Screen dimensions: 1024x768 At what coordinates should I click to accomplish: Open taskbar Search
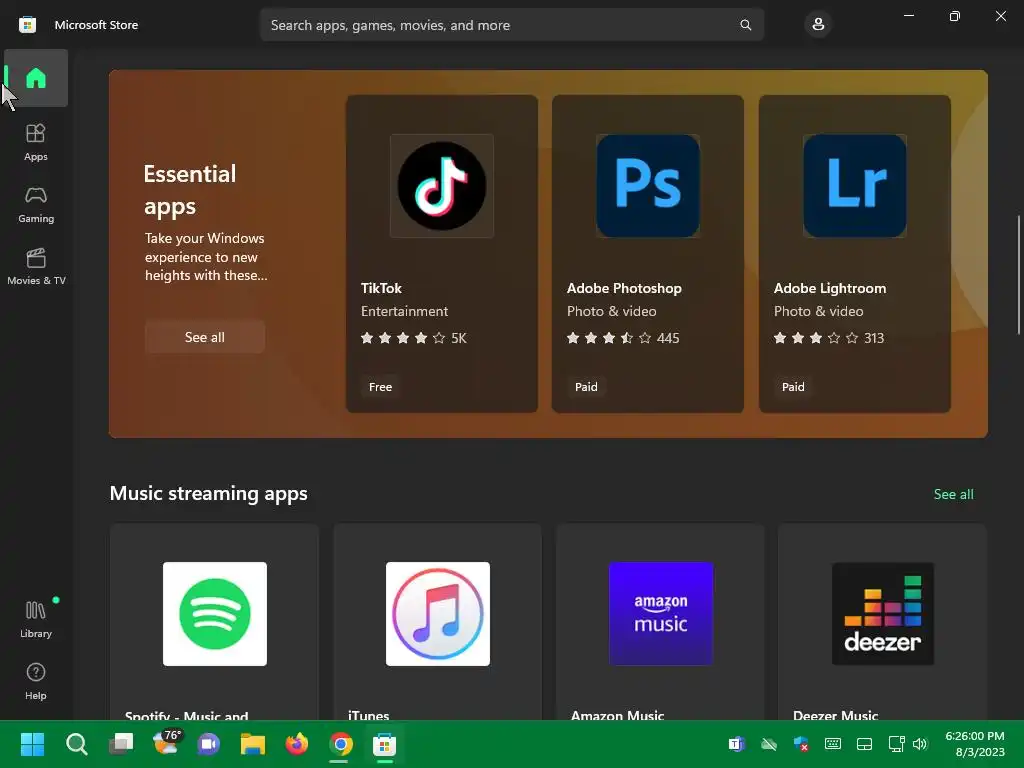(77, 744)
